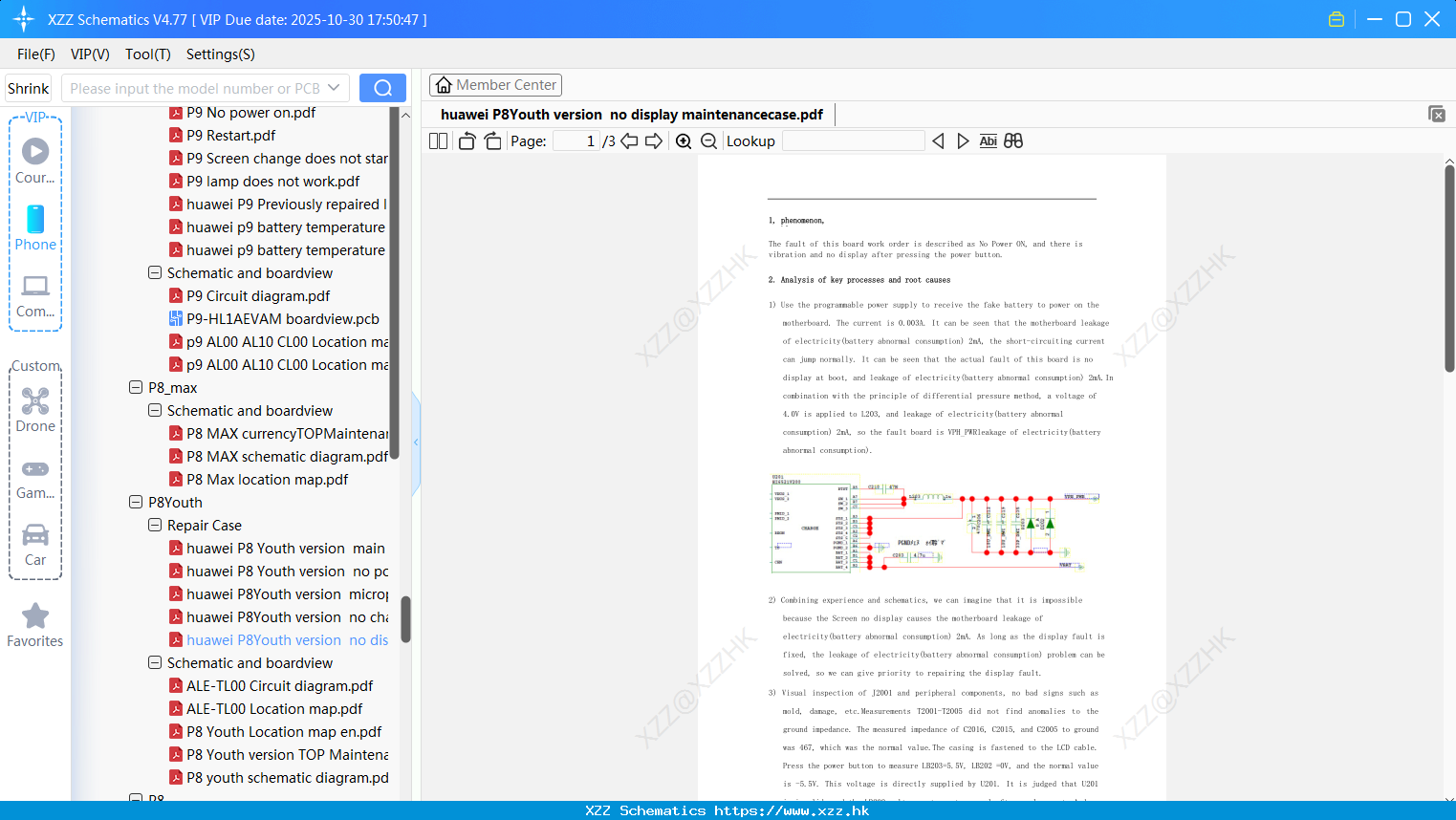Collapse P8_max Schematic and boardview folder

(x=155, y=411)
